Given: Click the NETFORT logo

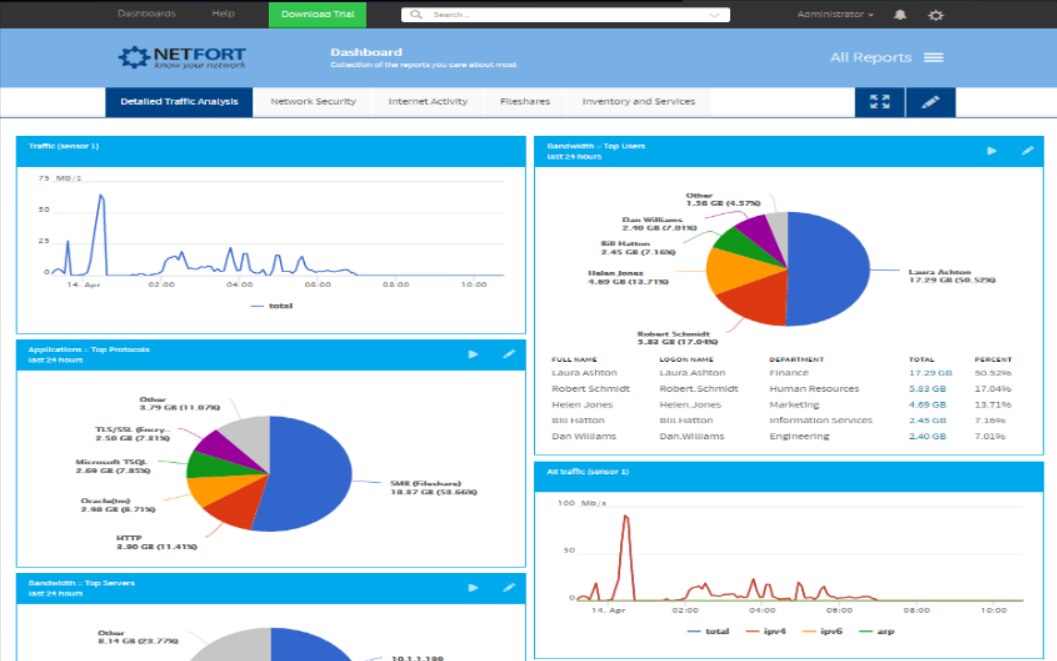Looking at the screenshot, I should (180, 57).
